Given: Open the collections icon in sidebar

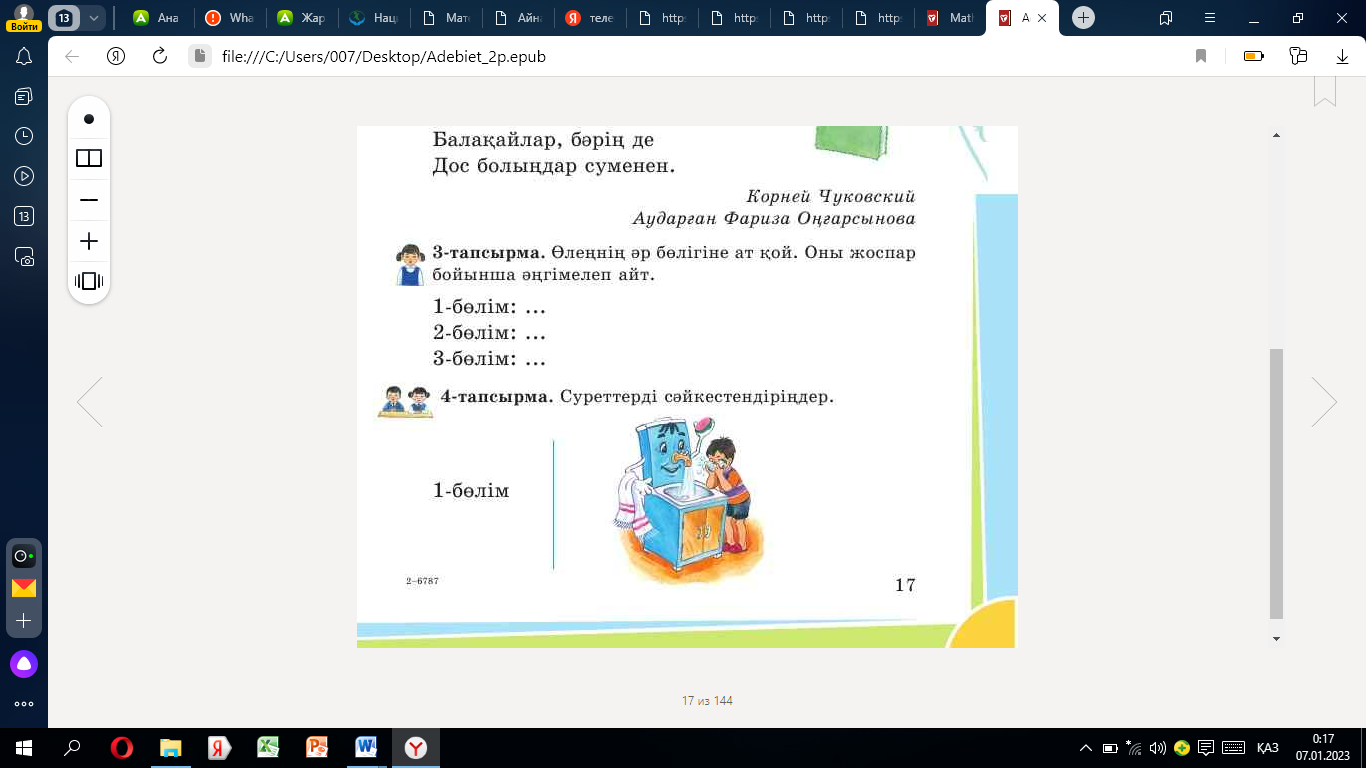Looking at the screenshot, I should (x=24, y=96).
